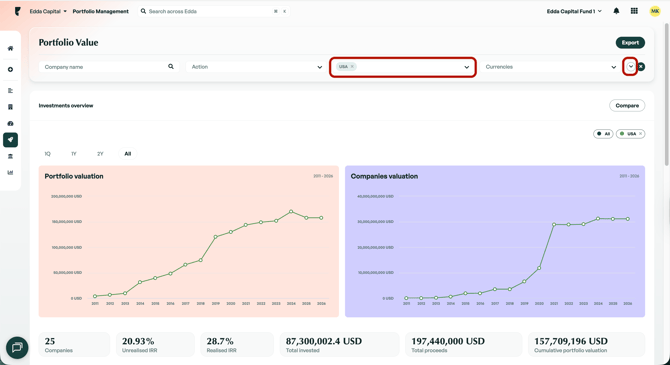Open the dropdown containing the USA tag
This screenshot has width=670, height=365.
[403, 67]
